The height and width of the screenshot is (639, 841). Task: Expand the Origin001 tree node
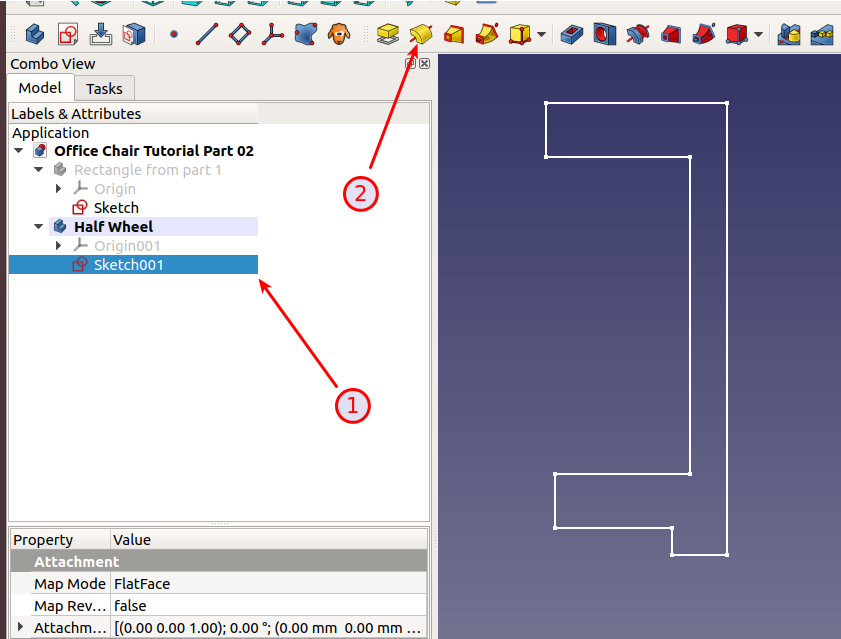(x=59, y=246)
